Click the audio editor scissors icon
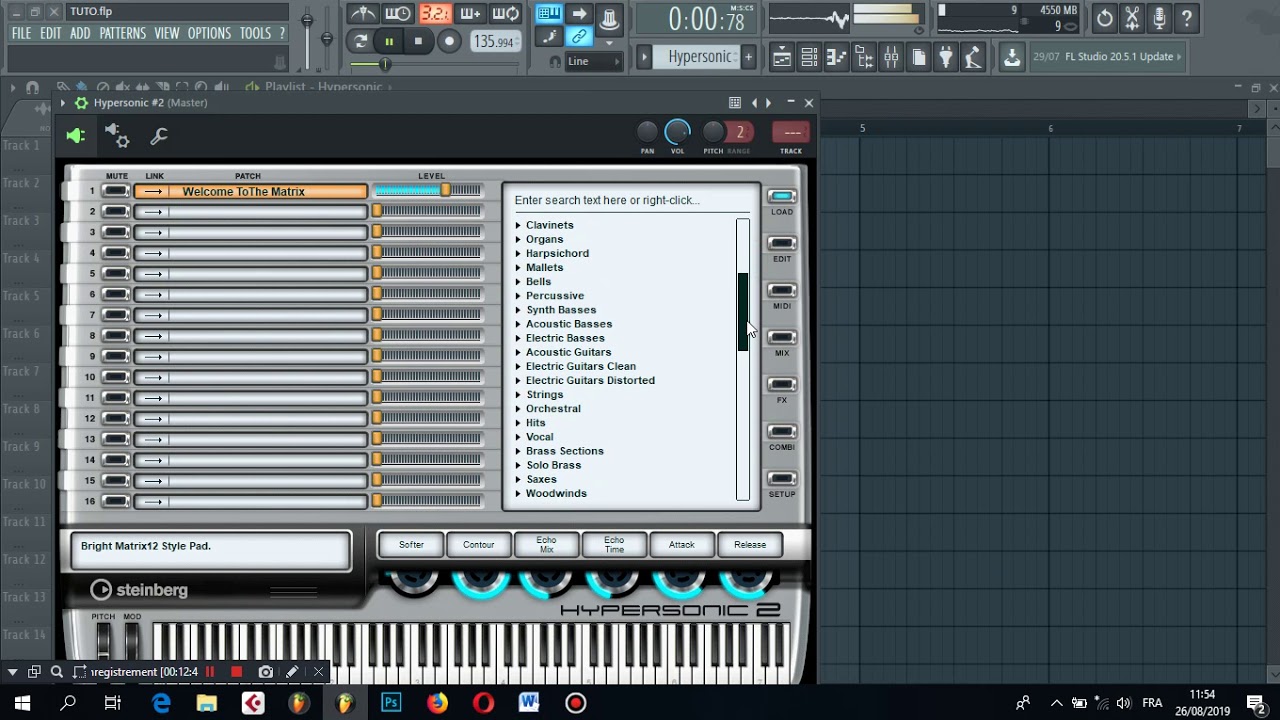 (1132, 18)
